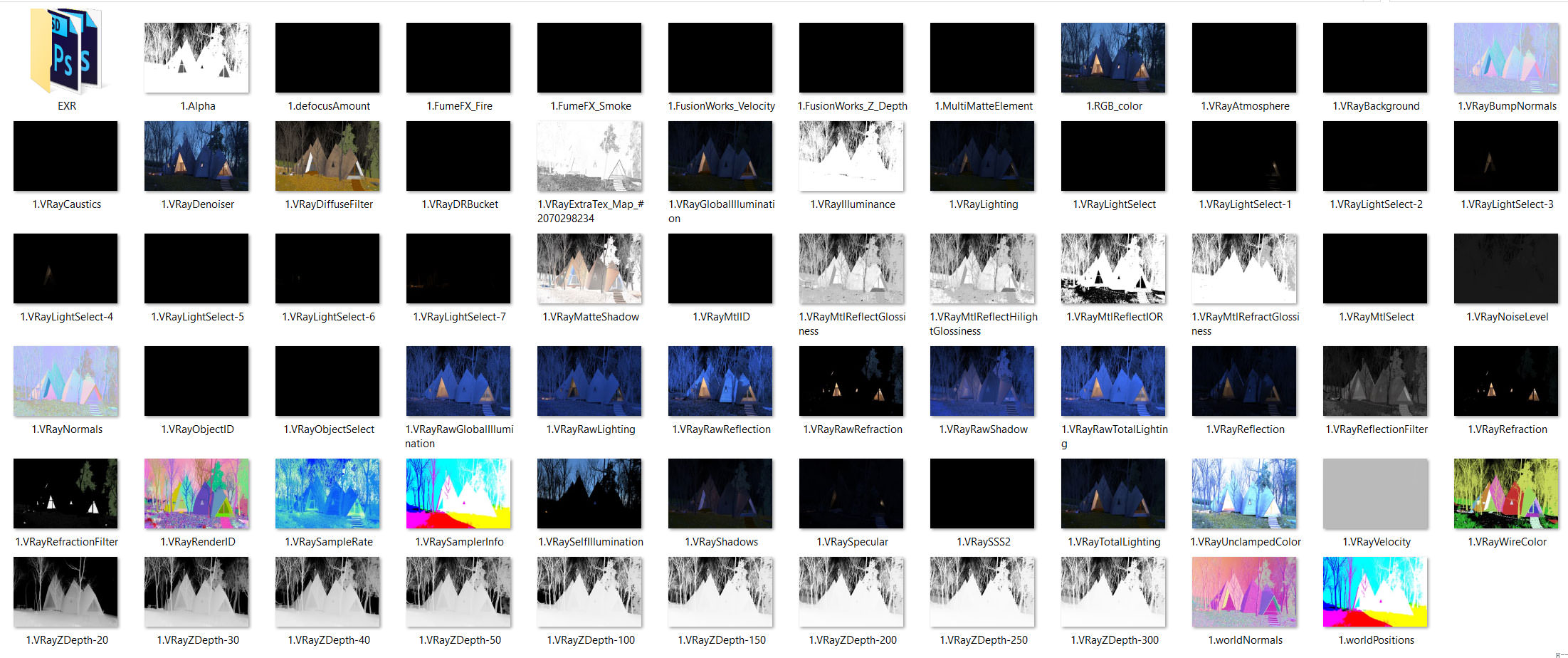The image size is (1568, 658).
Task: Select the 1.VRayExtraTex_Map thumbnail
Action: pyautogui.click(x=589, y=156)
